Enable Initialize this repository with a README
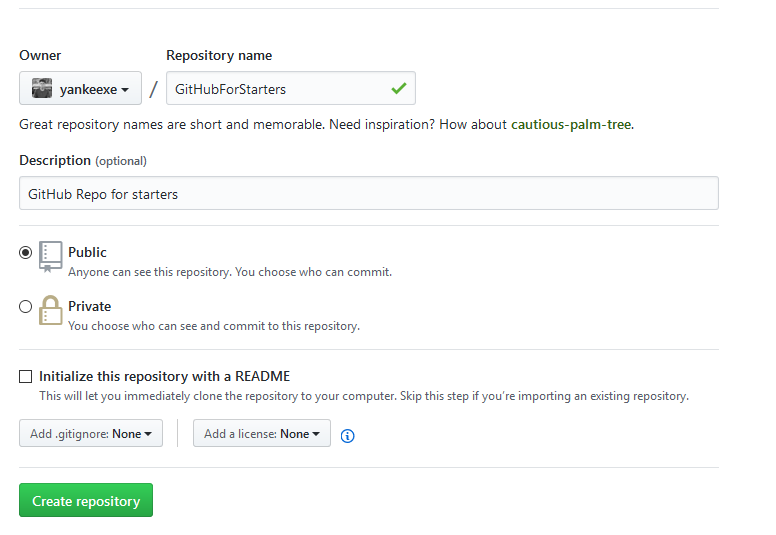Viewport: 776px width, 535px height. pos(26,377)
